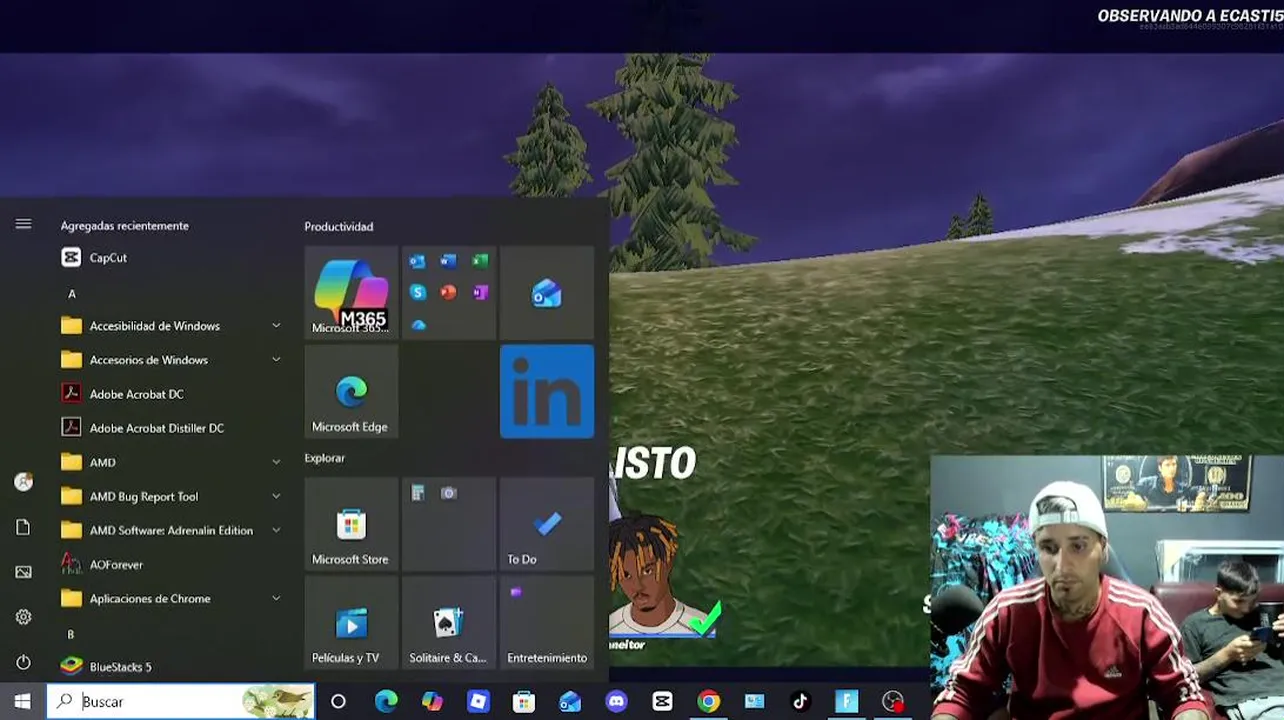Open the Windows Start button

[22, 702]
